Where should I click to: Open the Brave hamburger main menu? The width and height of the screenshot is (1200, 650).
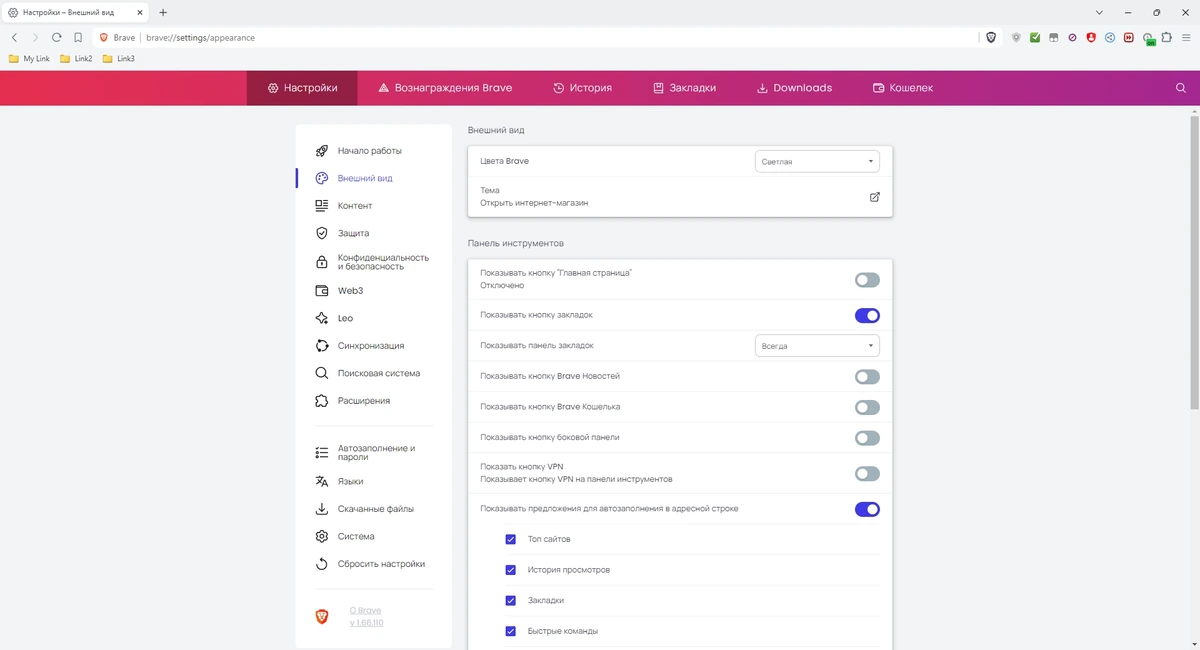click(1185, 37)
